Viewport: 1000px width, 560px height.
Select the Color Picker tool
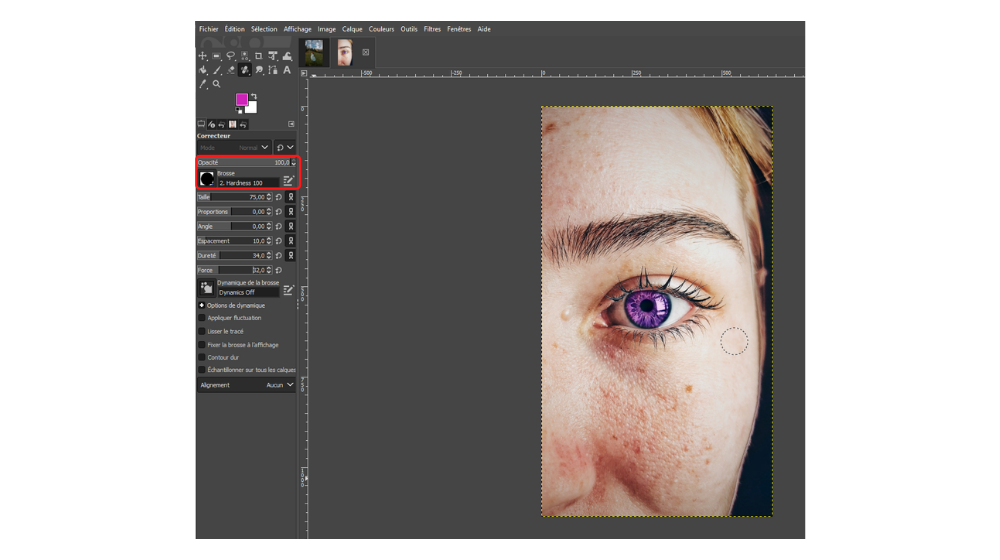(x=203, y=84)
